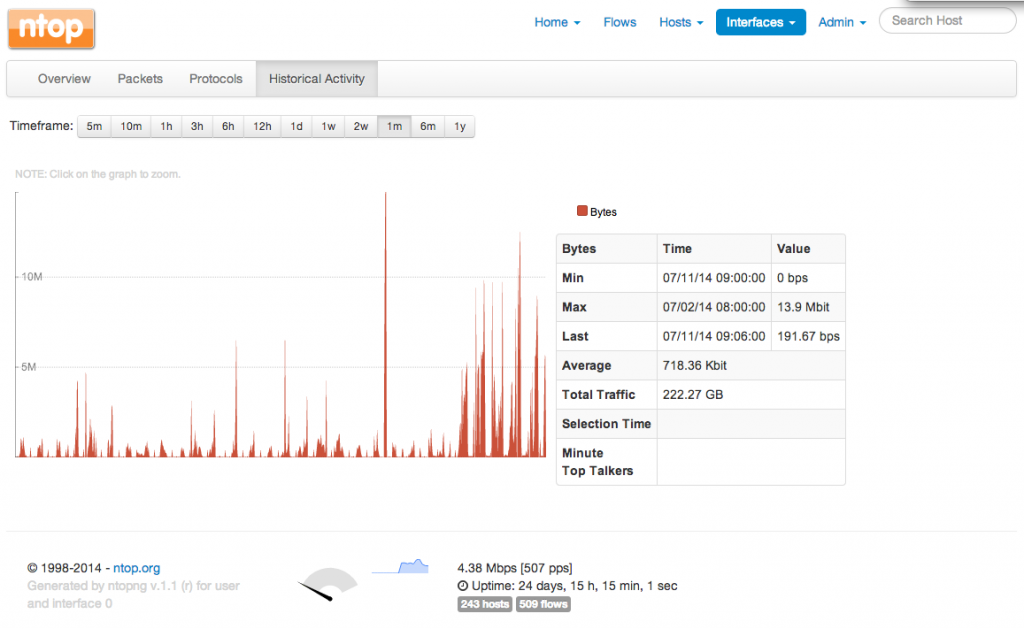Click the 718.36 Kbit average value
Screen dimensions: 1024x629
[695, 366]
